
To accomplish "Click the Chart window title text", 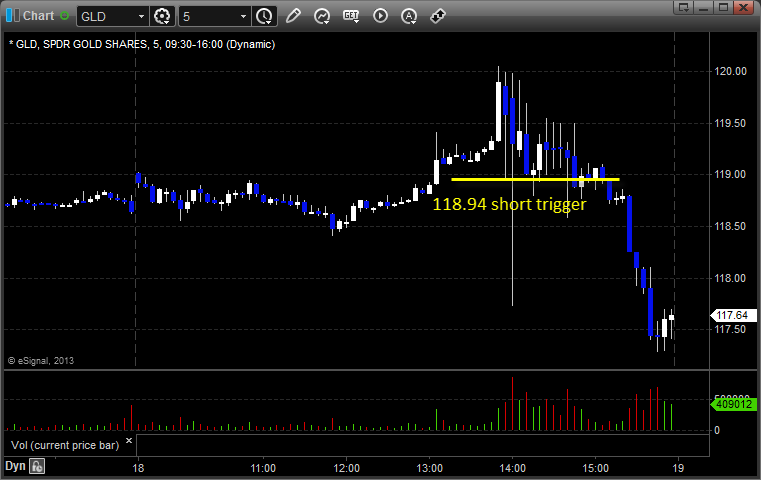I will click(39, 16).
